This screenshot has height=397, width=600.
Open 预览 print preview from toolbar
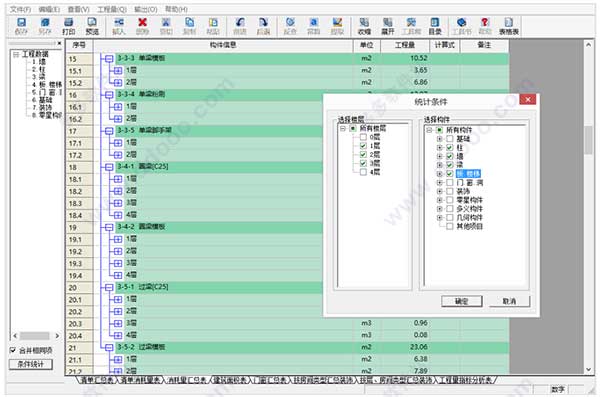92,26
